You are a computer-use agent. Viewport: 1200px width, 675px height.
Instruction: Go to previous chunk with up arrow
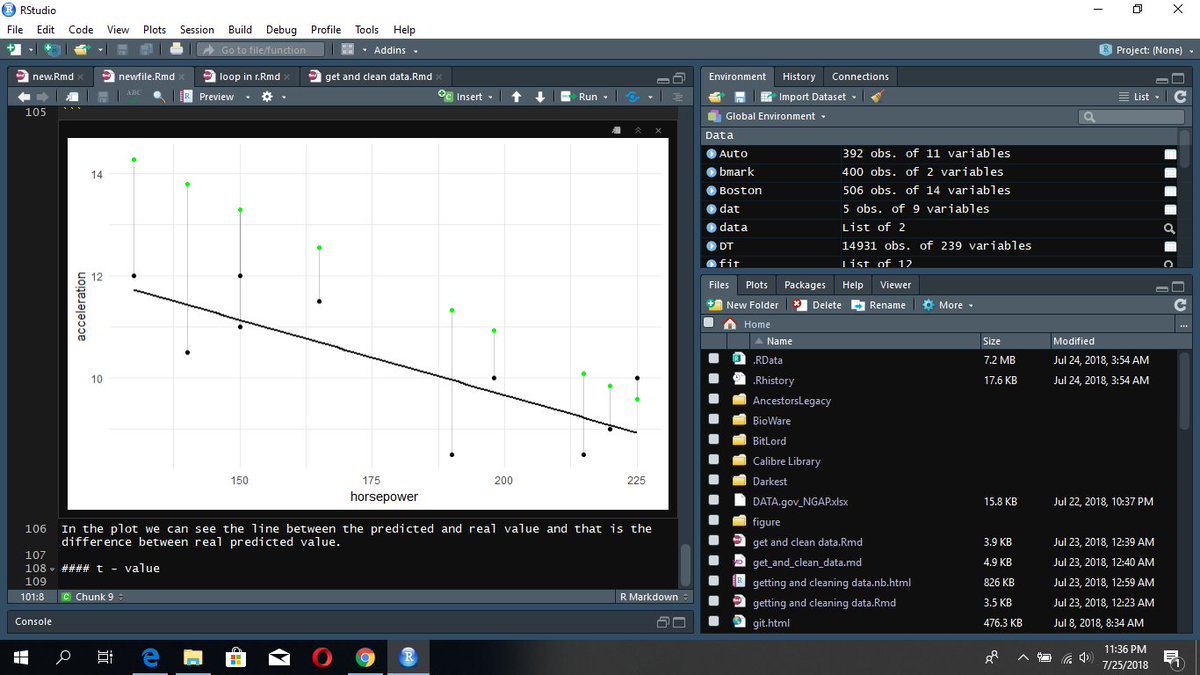point(516,97)
